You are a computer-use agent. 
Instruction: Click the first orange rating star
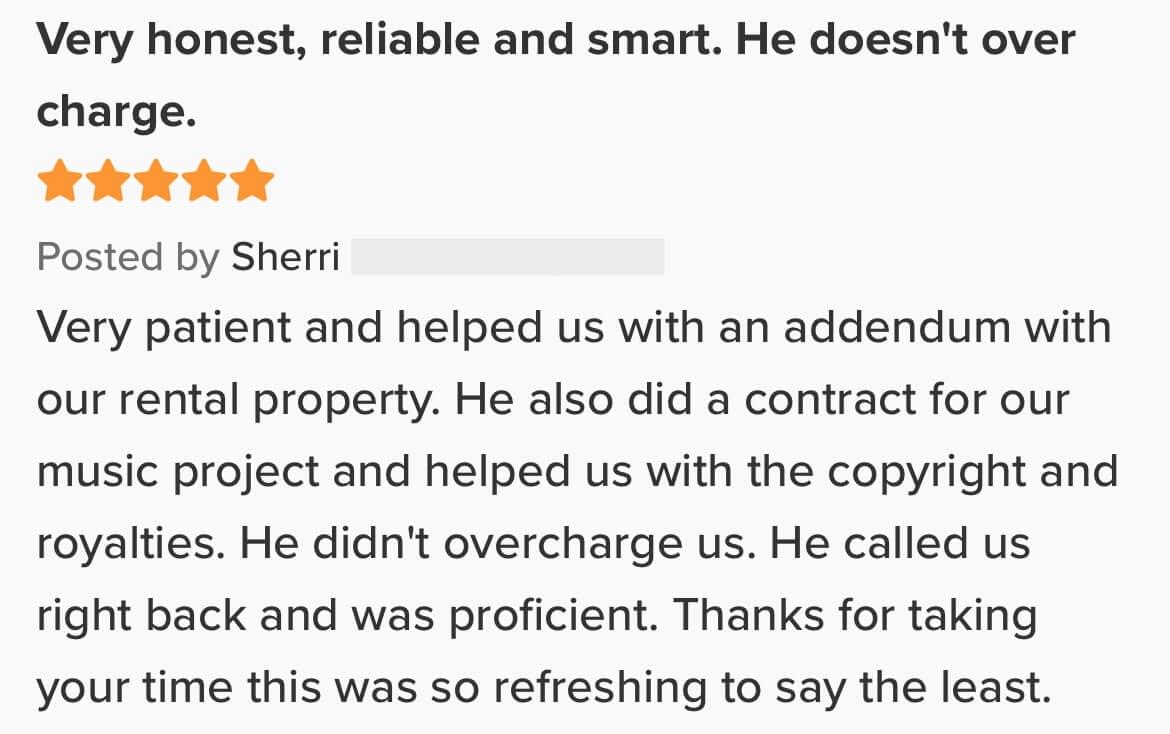point(60,182)
